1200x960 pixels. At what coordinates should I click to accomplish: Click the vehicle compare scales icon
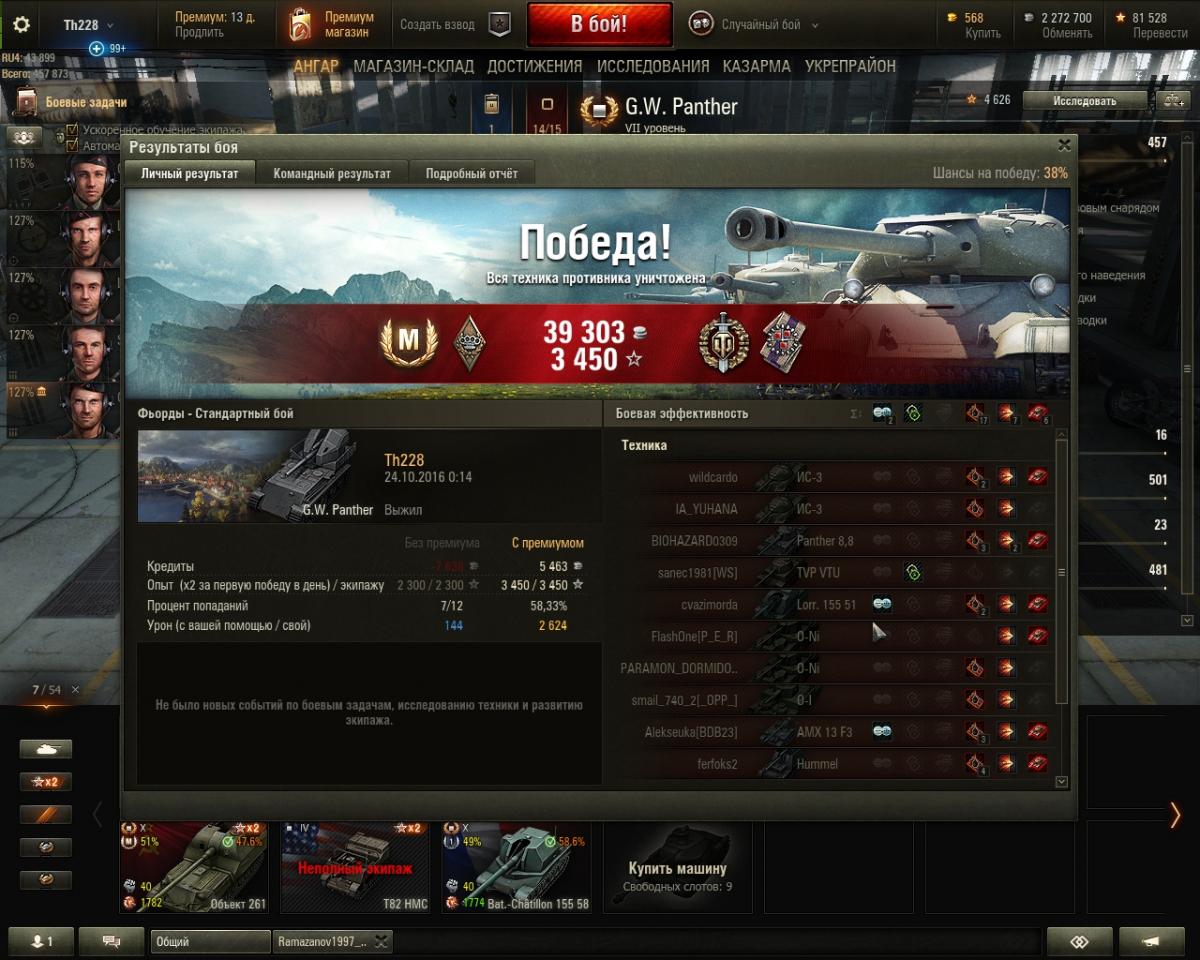pos(1172,100)
